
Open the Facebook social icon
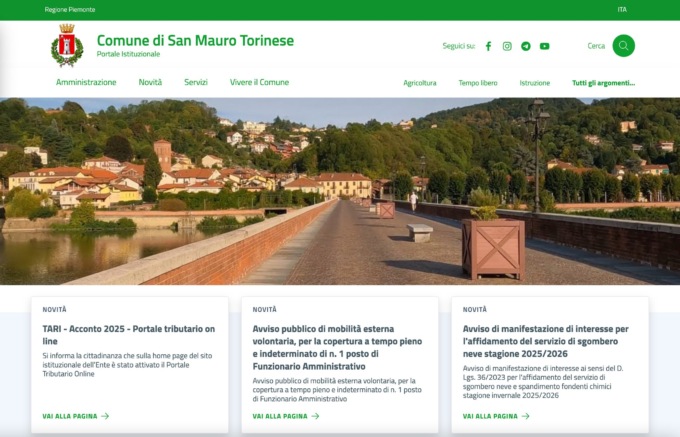click(x=488, y=46)
